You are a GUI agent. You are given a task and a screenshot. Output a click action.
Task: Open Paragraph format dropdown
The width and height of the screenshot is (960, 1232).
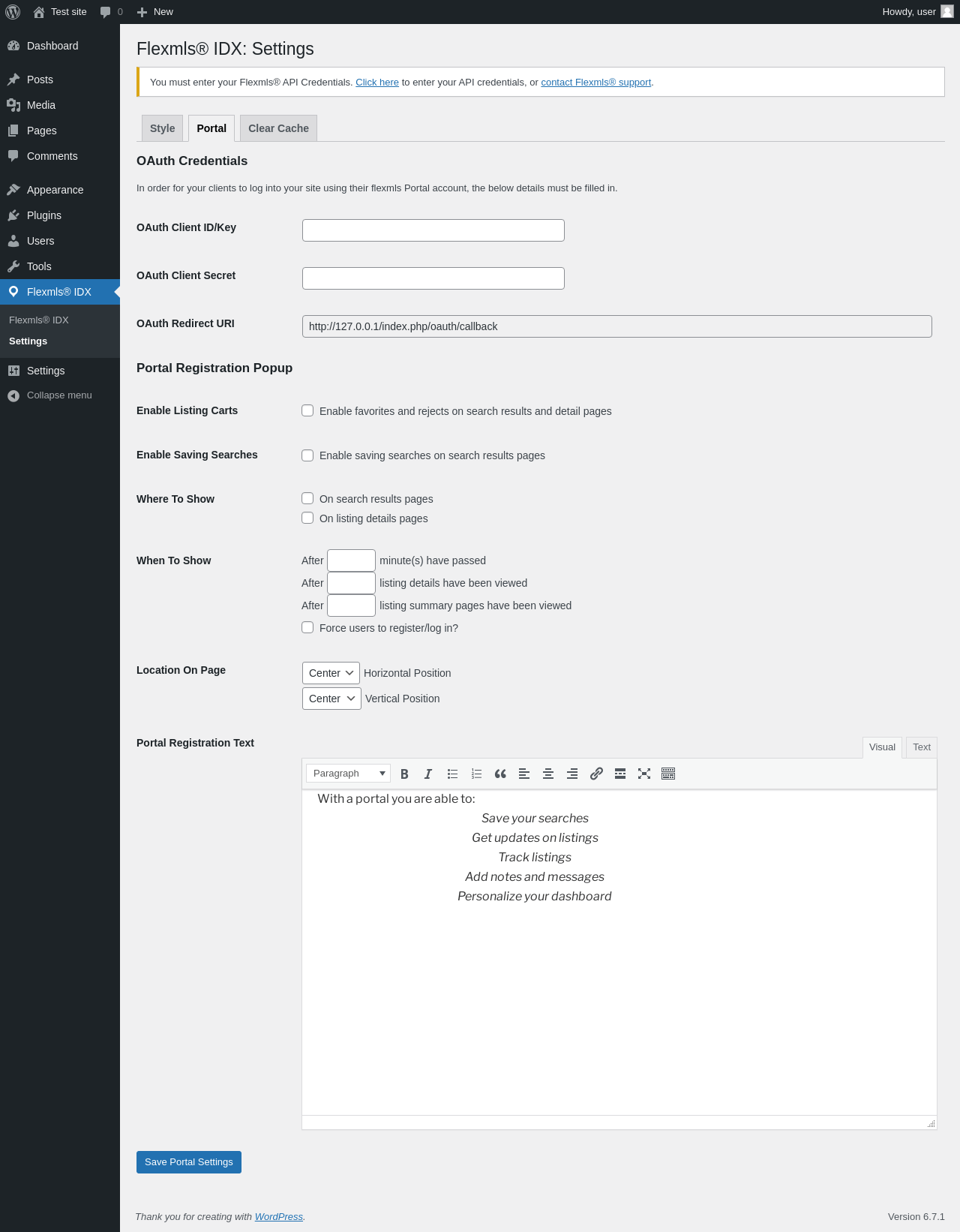348,774
